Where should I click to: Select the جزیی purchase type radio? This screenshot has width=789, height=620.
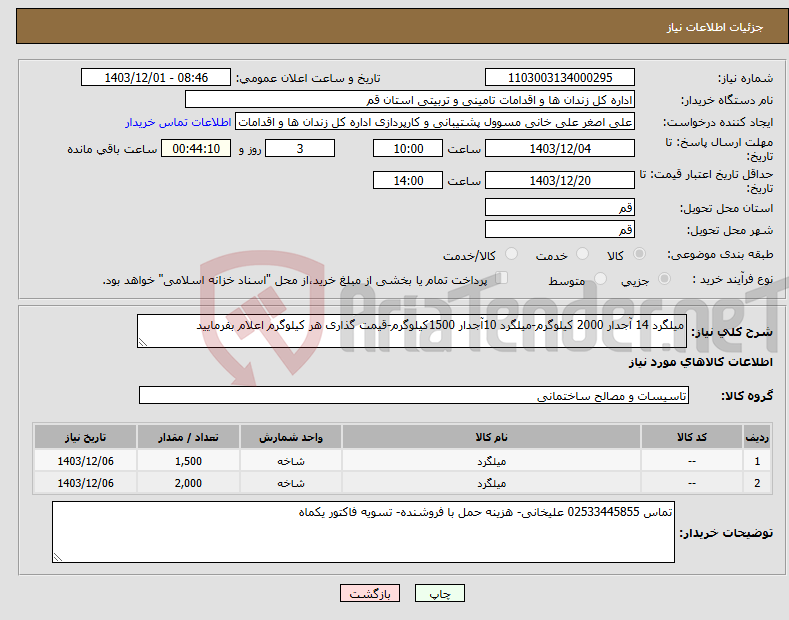(x=664, y=279)
